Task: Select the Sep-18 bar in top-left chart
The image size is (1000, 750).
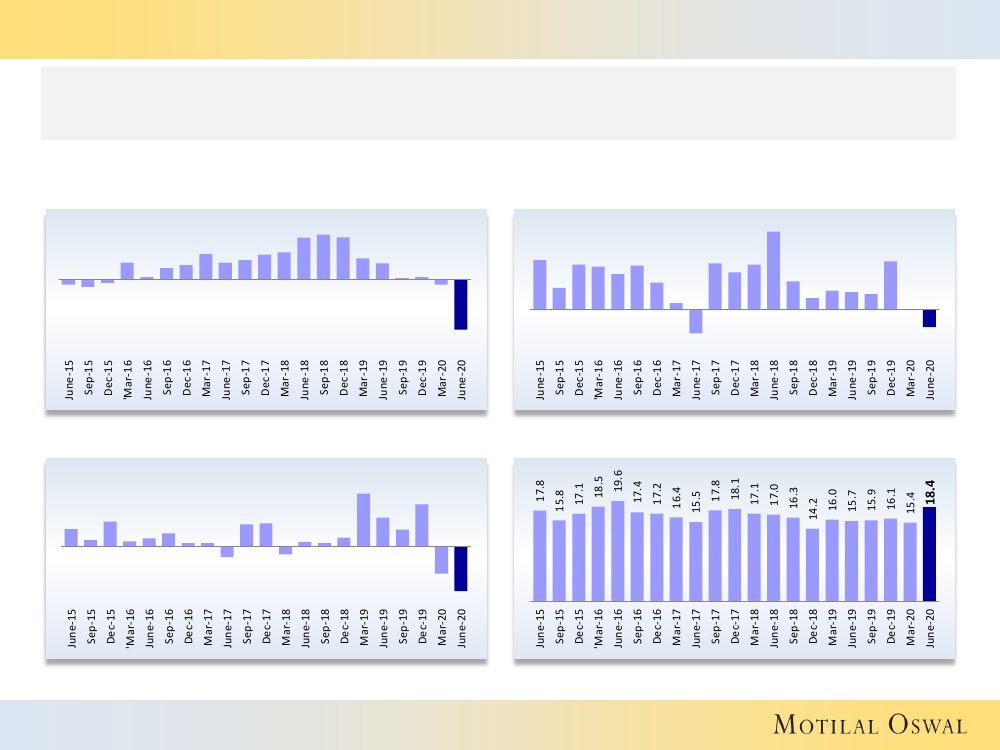Action: tap(323, 257)
